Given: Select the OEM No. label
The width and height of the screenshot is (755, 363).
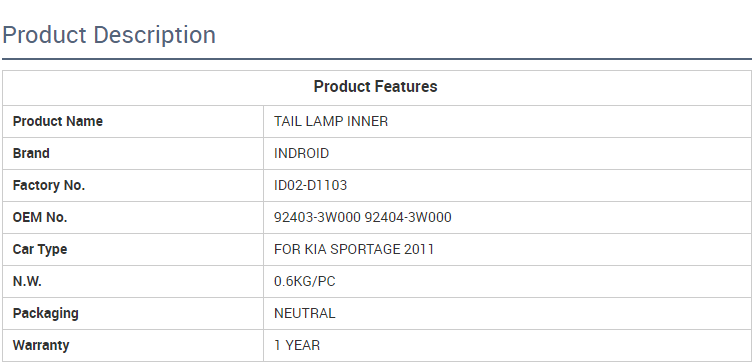Looking at the screenshot, I should pos(40,217).
